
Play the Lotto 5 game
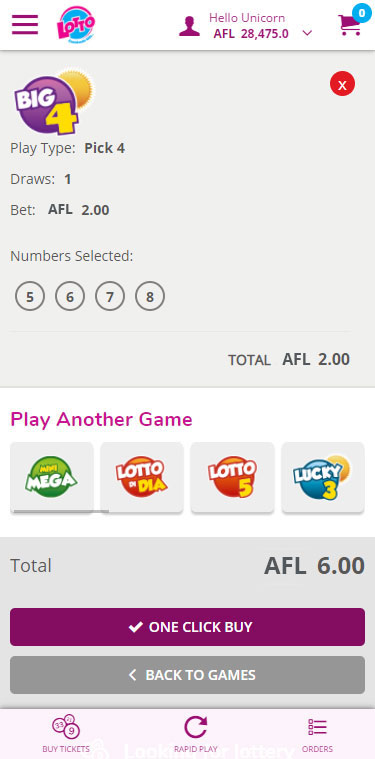232,477
